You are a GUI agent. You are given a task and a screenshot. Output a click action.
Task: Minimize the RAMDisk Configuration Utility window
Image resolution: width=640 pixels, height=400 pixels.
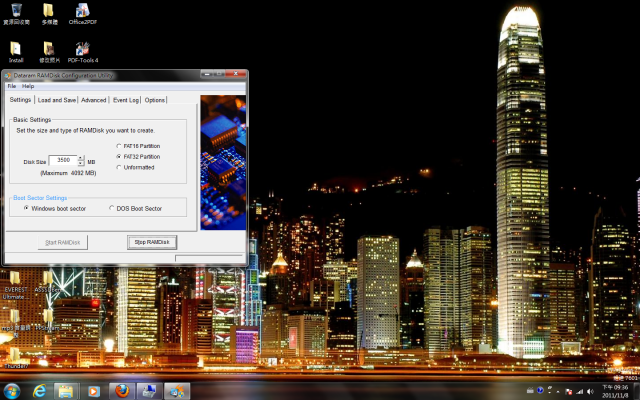pos(207,74)
